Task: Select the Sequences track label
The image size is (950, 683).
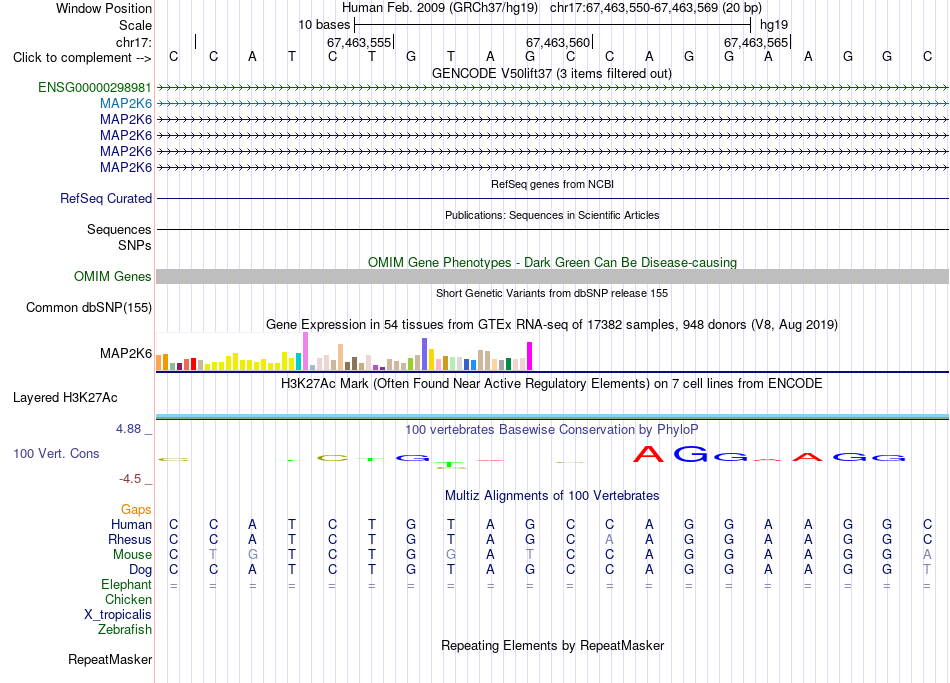Action: point(119,229)
